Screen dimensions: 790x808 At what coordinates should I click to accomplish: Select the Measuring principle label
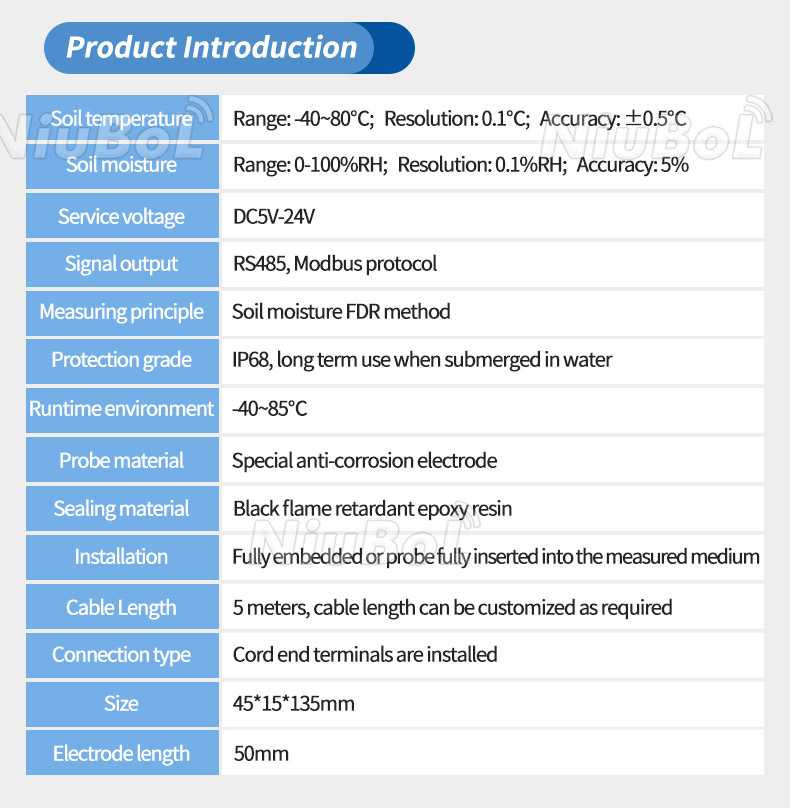(122, 312)
